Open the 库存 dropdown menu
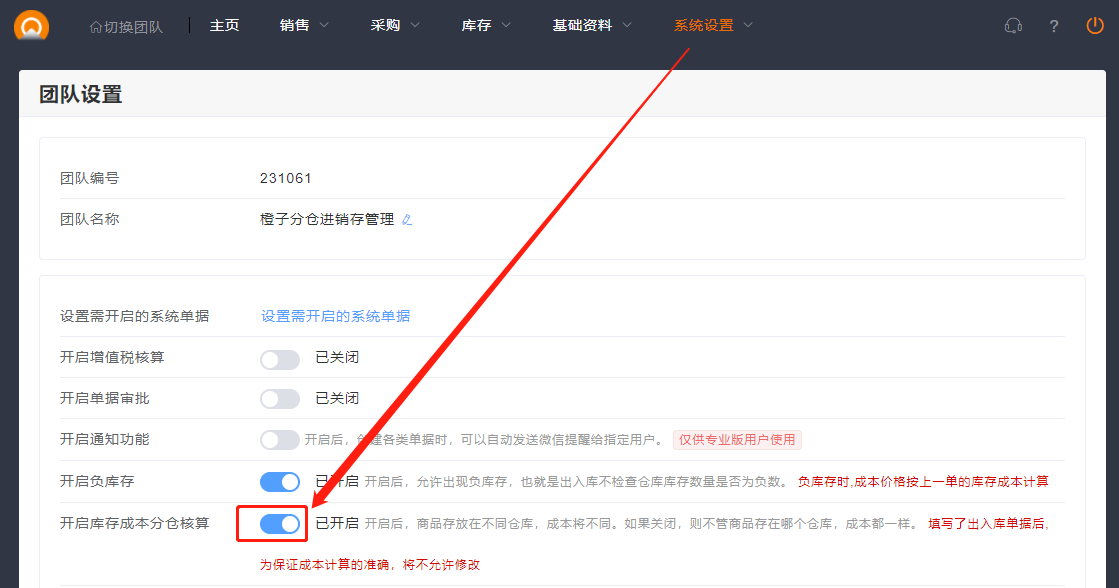The image size is (1119, 588). click(x=486, y=26)
